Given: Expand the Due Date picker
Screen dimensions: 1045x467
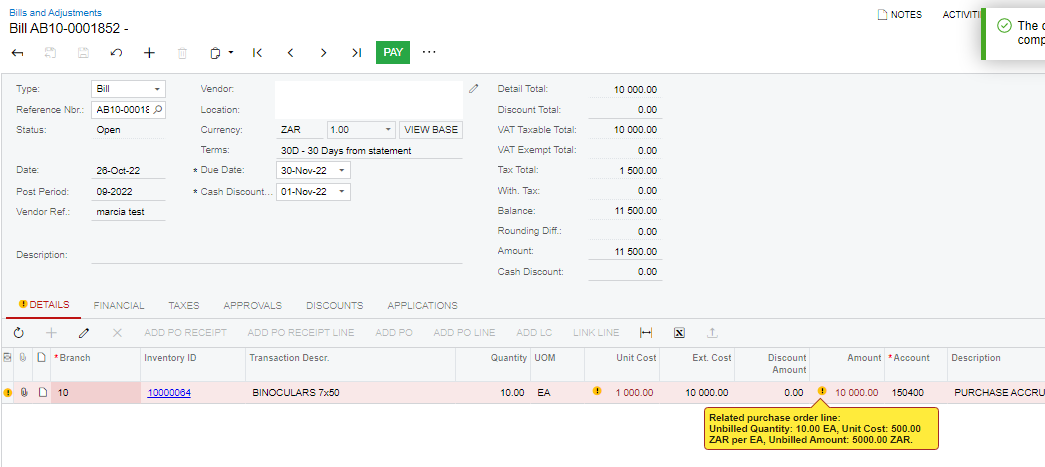Looking at the screenshot, I should pos(343,171).
